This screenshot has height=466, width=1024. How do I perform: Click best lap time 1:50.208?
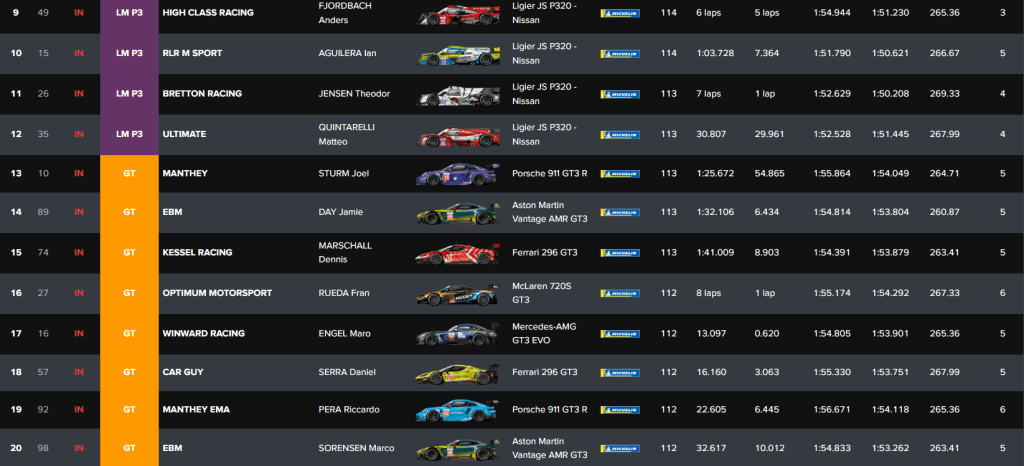click(890, 93)
